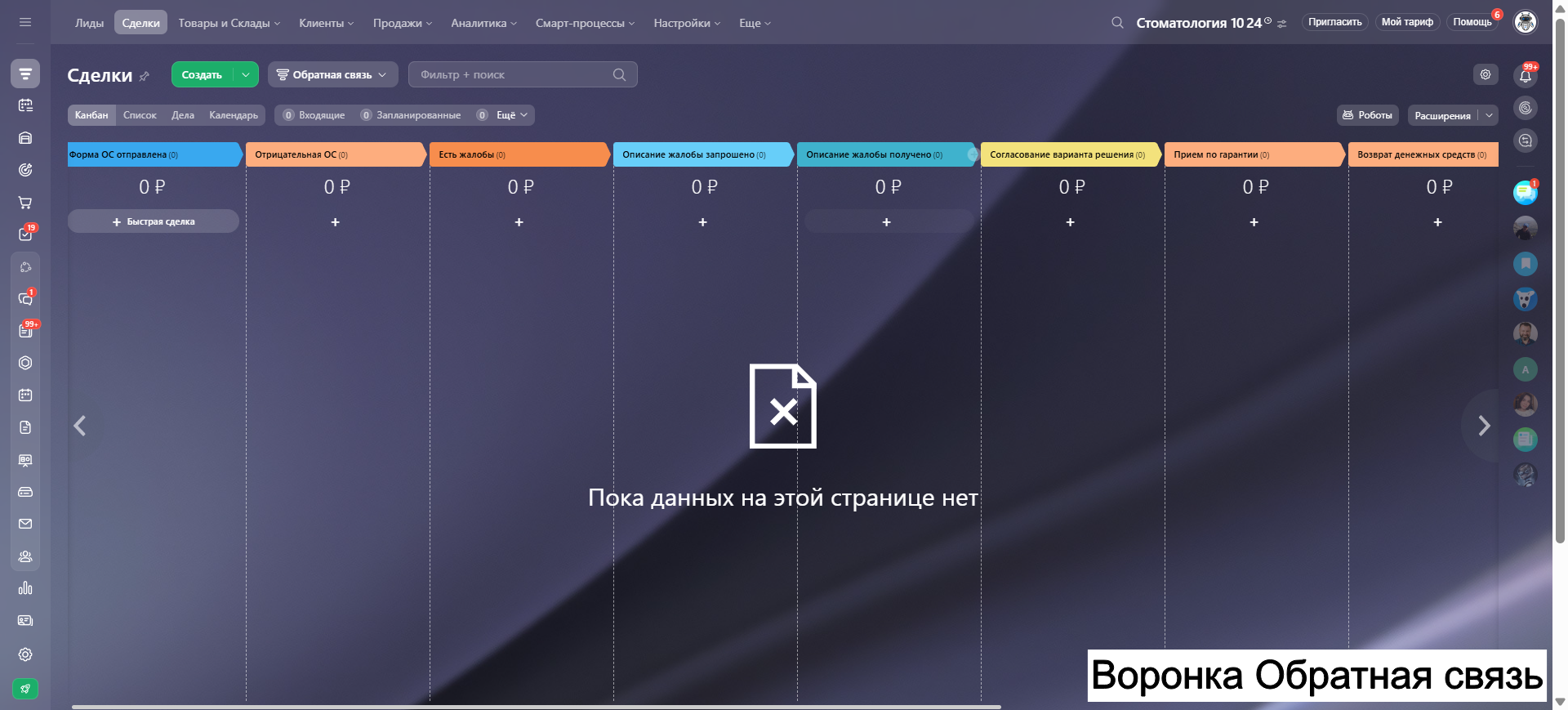Open the bar chart analytics icon in sidebar
Screen dimensions: 1568x710
pos(25,588)
